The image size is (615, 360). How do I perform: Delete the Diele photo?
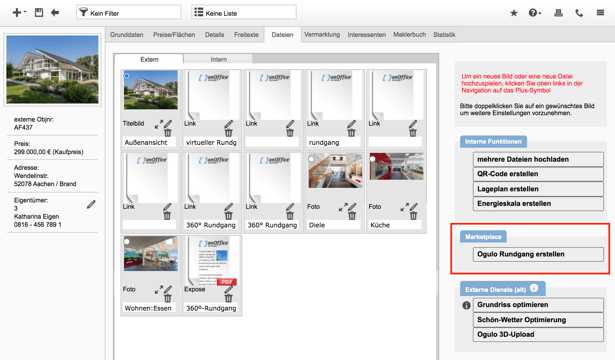coord(352,216)
